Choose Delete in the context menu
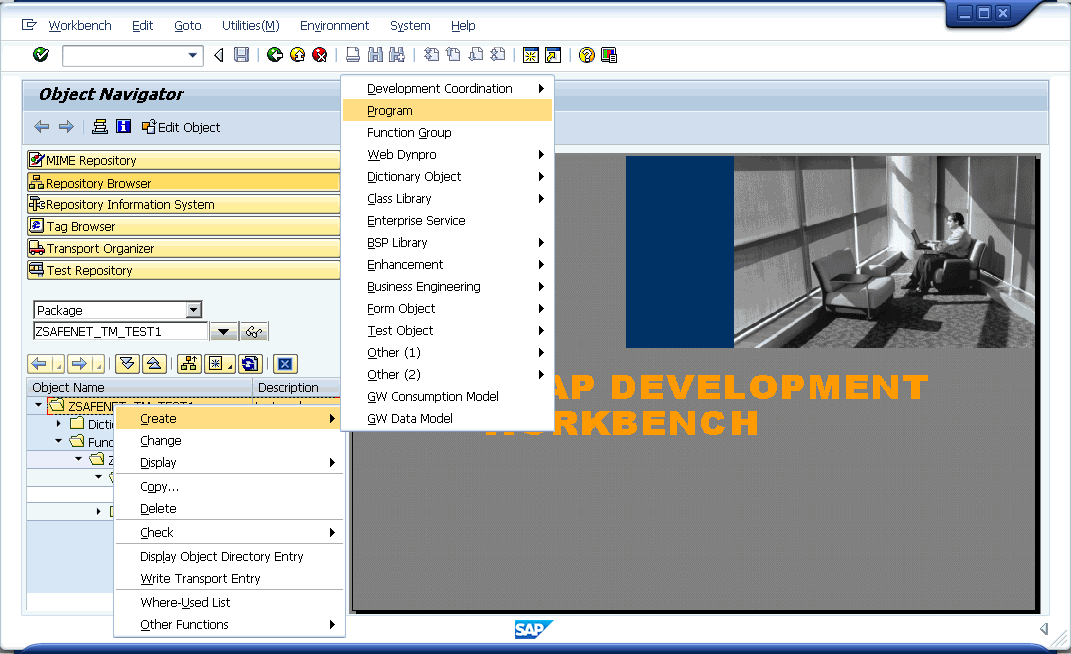 coord(229,508)
